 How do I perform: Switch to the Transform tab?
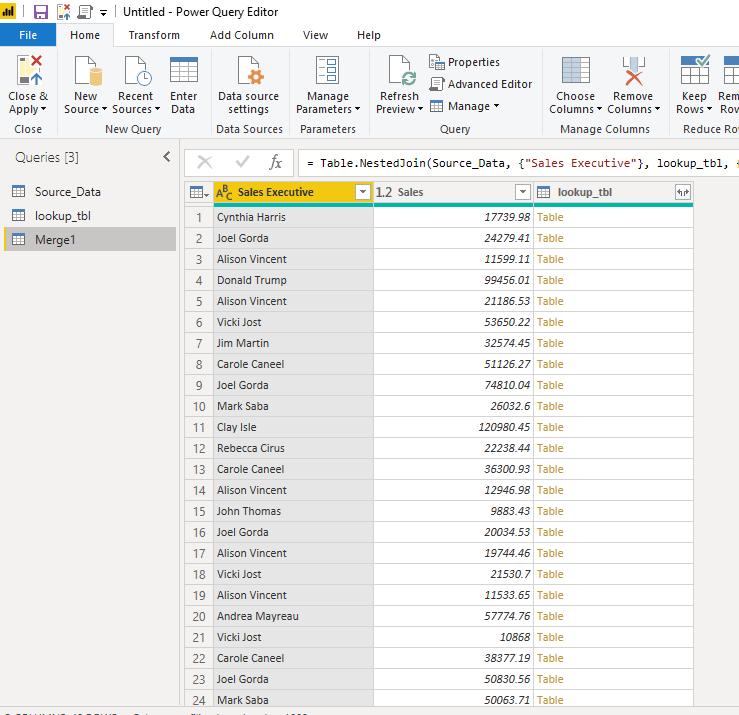(x=154, y=35)
